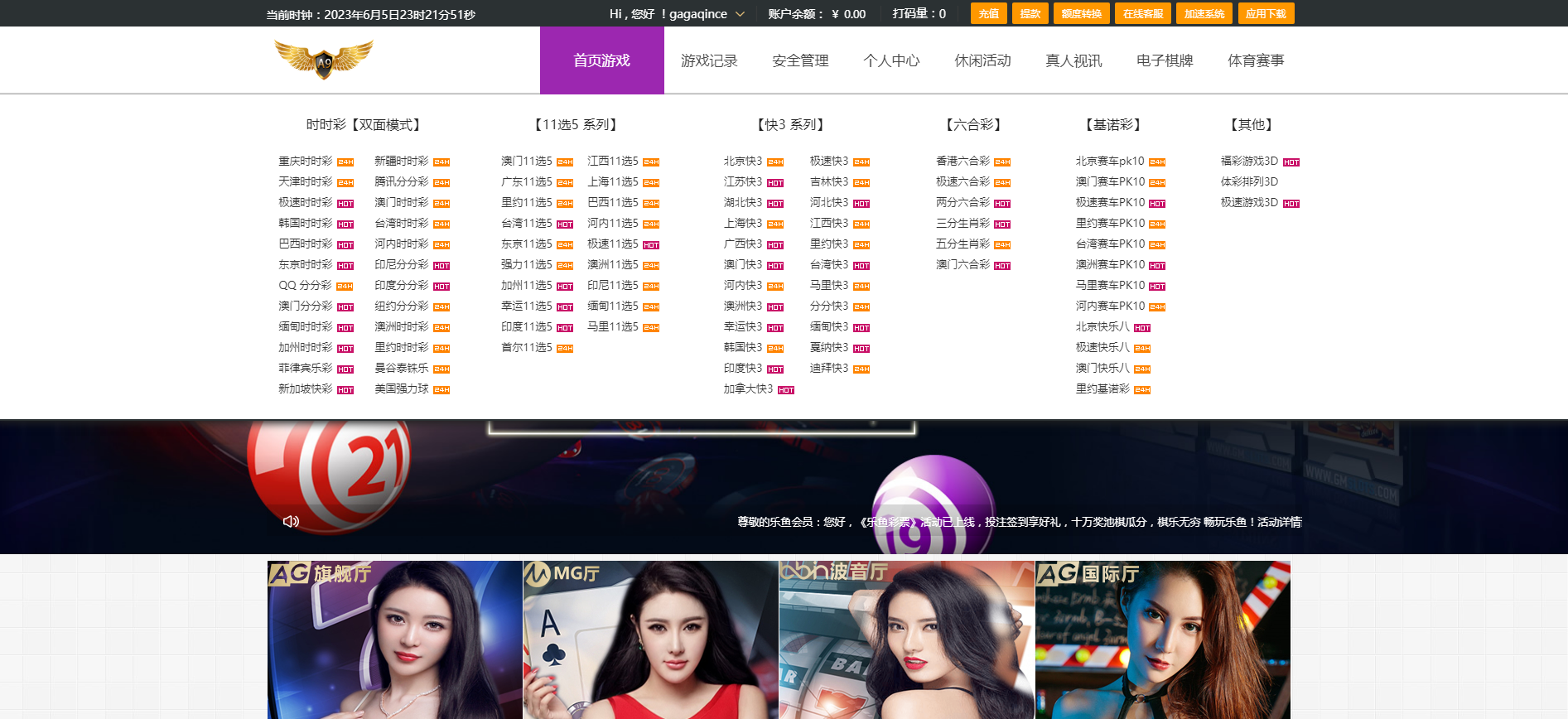Mute the announcement speaker icon

pyautogui.click(x=291, y=521)
